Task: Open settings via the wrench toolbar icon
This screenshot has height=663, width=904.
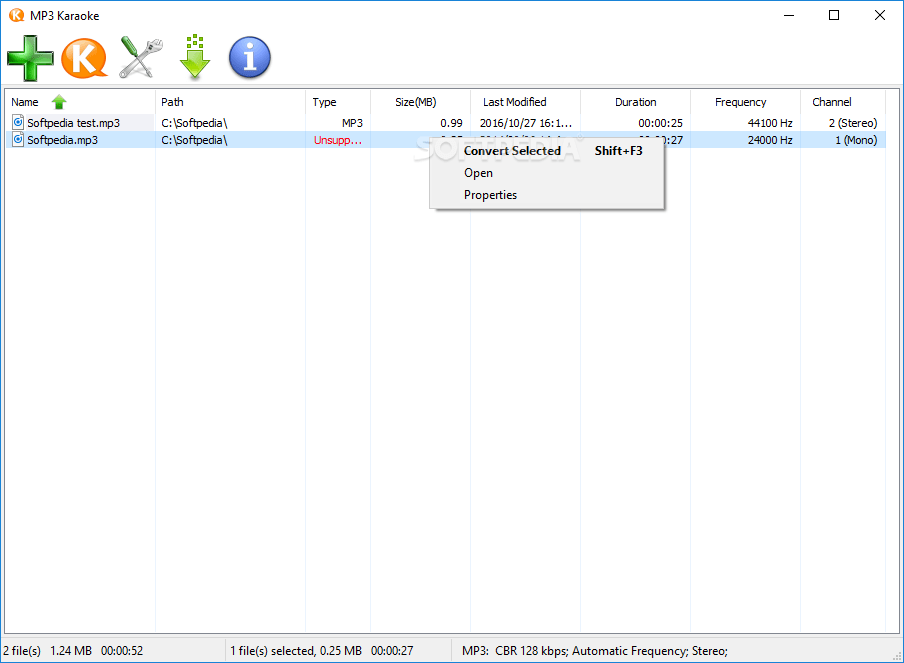Action: [139, 57]
